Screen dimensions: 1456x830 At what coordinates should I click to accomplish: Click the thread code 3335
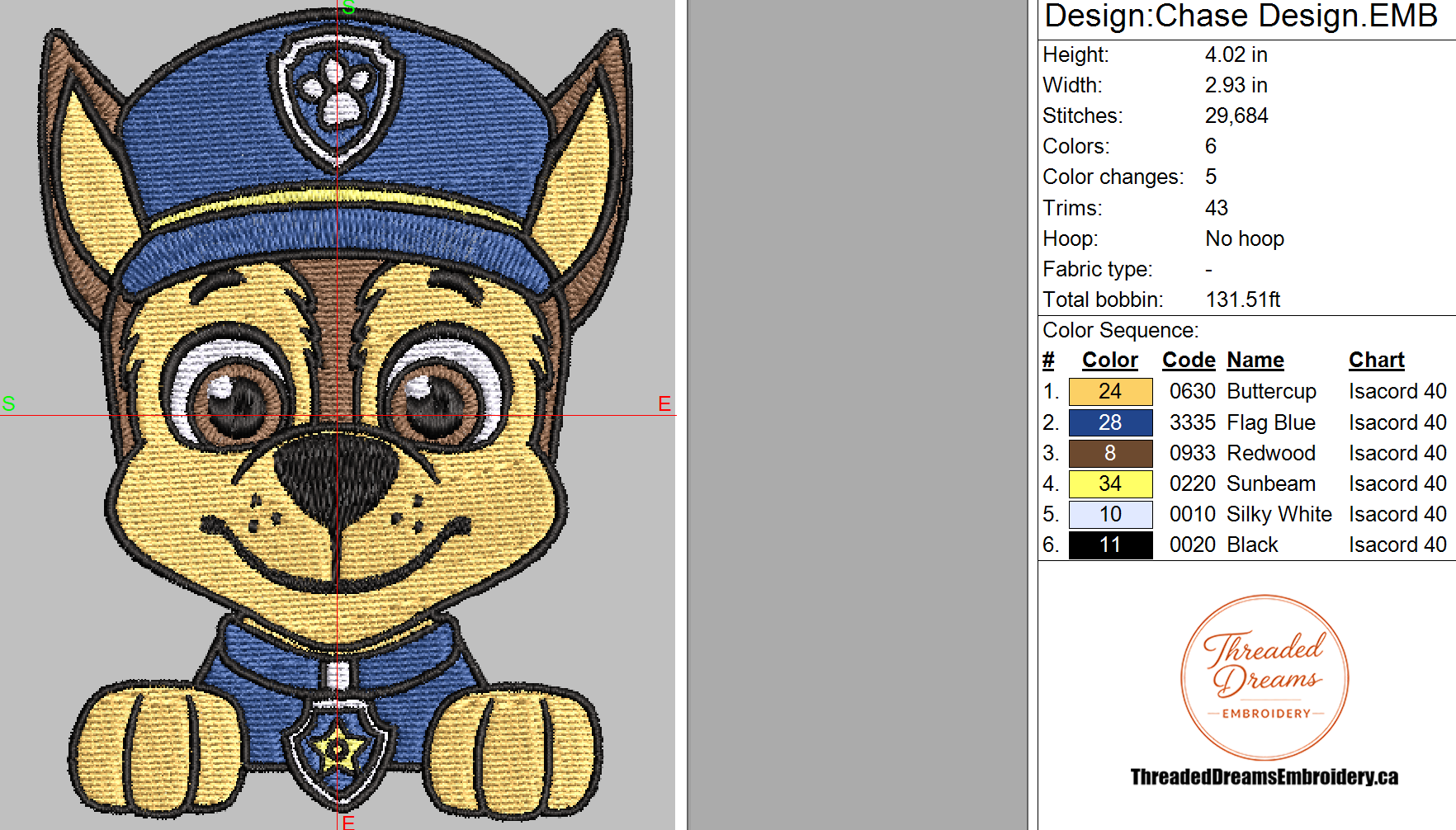coord(1193,422)
